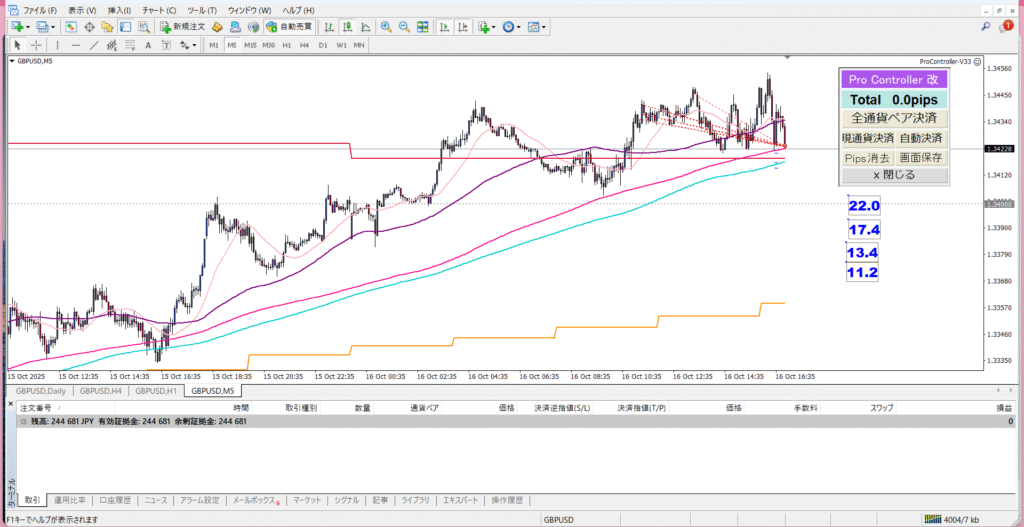Click the zoom out magnifier icon

402,26
